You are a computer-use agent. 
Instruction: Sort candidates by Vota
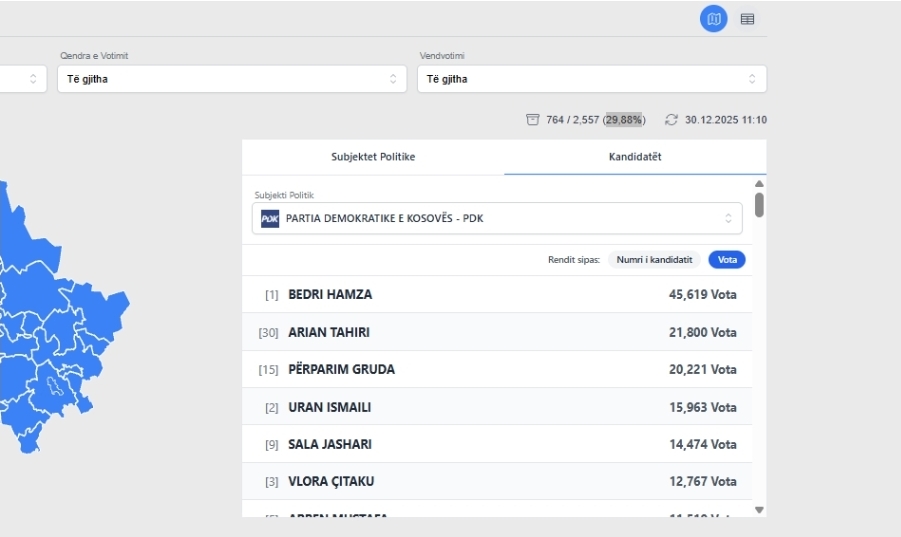point(727,260)
